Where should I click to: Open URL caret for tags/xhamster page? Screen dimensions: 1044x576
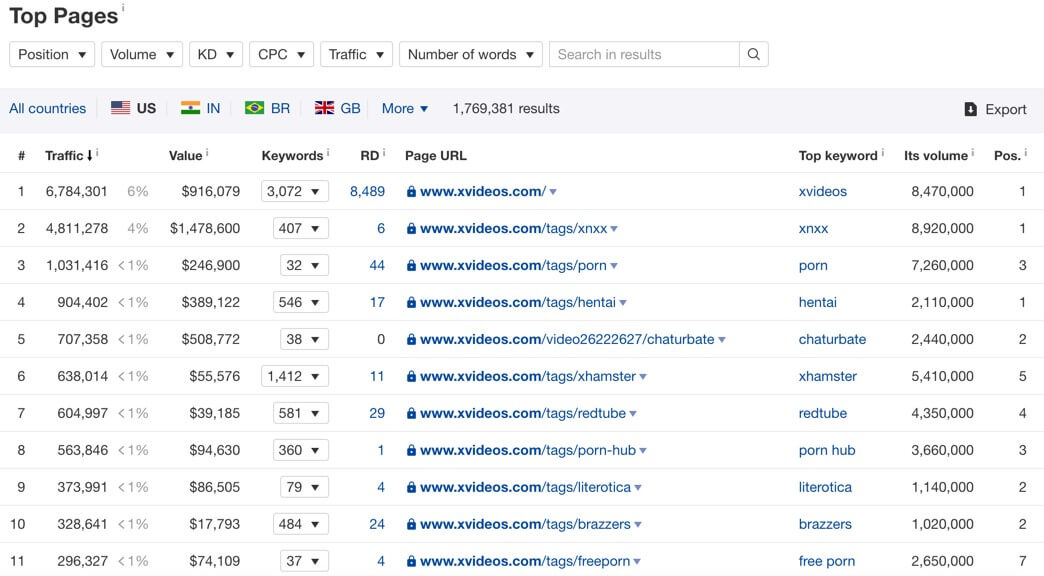tap(643, 377)
